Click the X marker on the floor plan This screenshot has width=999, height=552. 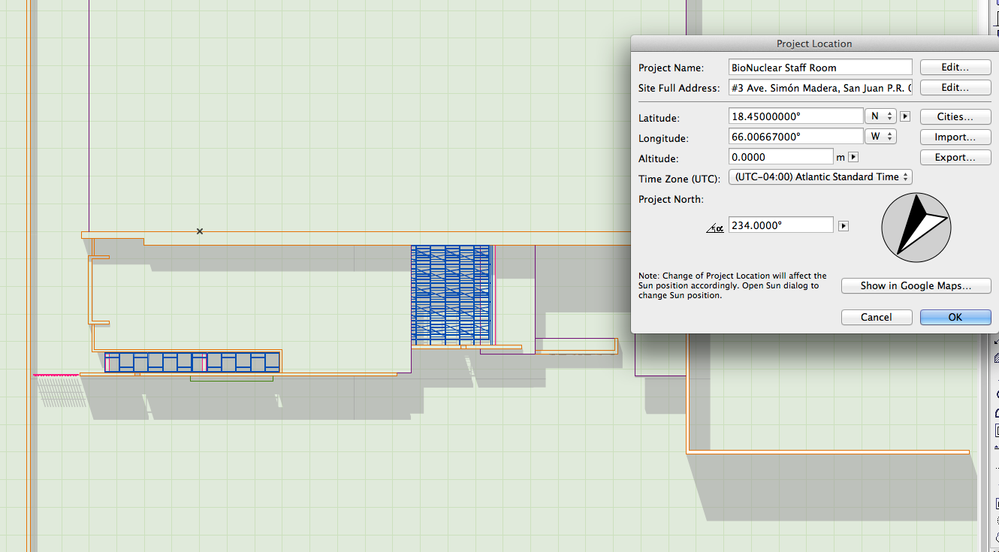coord(199,231)
